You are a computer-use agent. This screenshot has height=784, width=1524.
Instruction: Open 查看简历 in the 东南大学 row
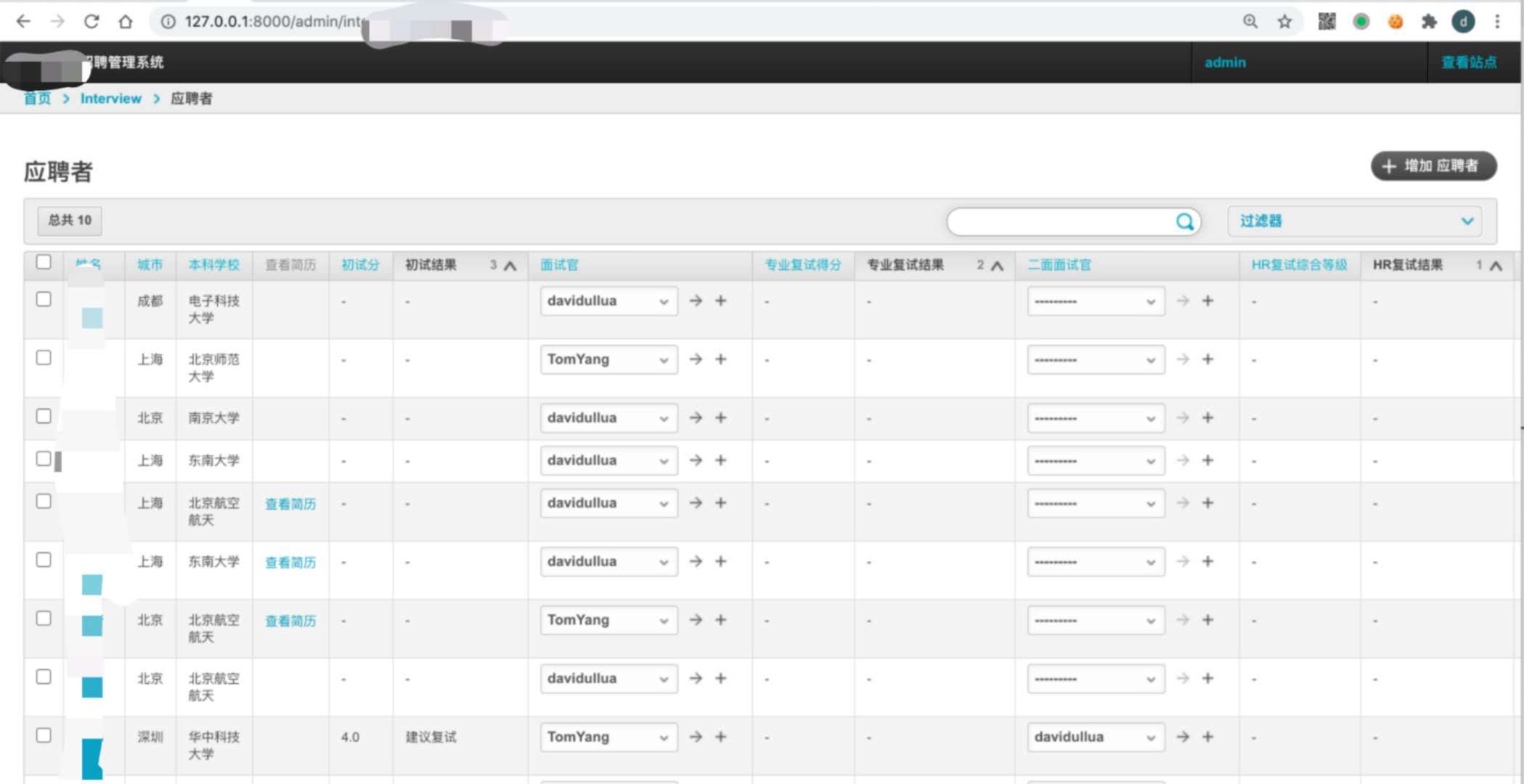[x=290, y=563]
